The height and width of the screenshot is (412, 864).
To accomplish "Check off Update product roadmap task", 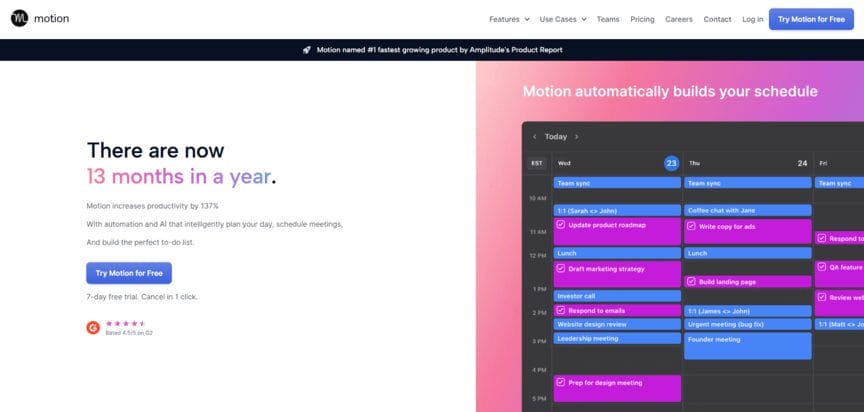I will (561, 225).
